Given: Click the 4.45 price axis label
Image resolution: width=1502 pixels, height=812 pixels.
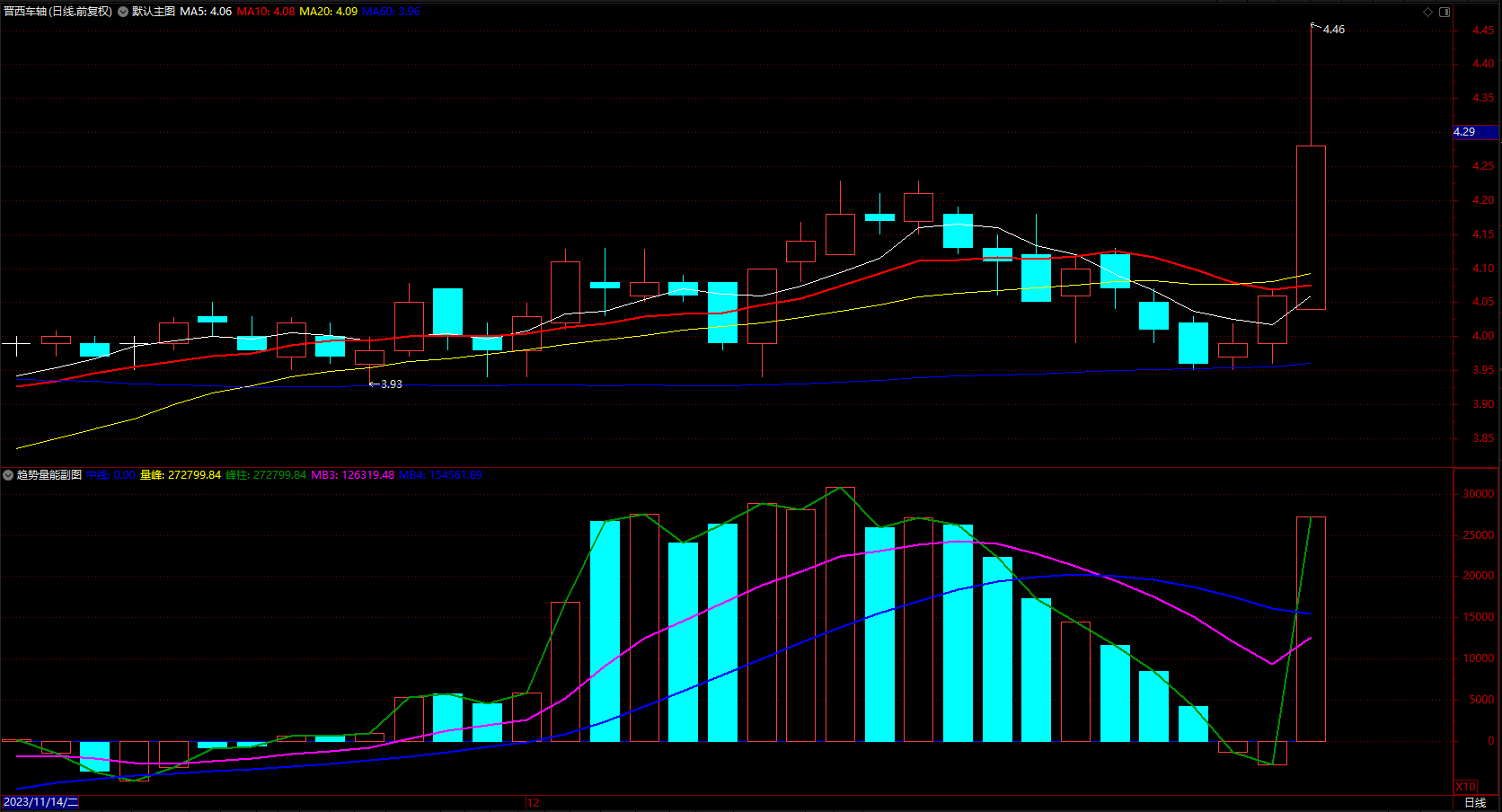Looking at the screenshot, I should (1483, 31).
